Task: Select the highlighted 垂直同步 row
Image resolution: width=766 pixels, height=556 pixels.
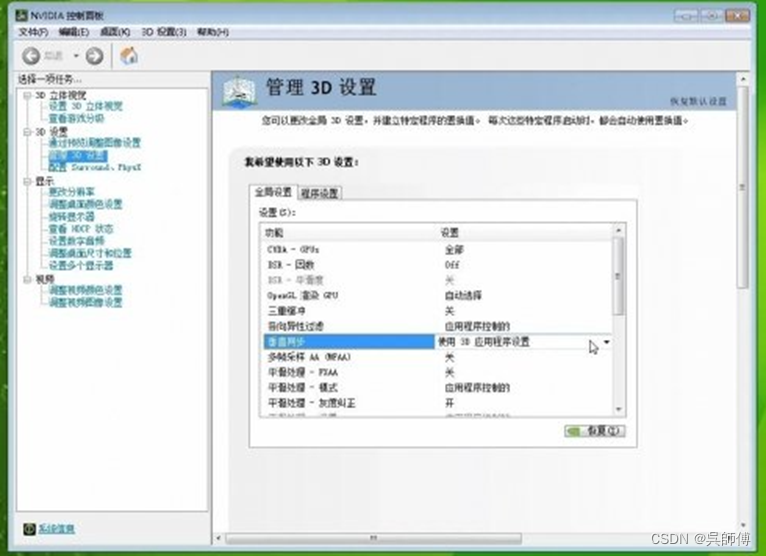Action: [x=437, y=342]
